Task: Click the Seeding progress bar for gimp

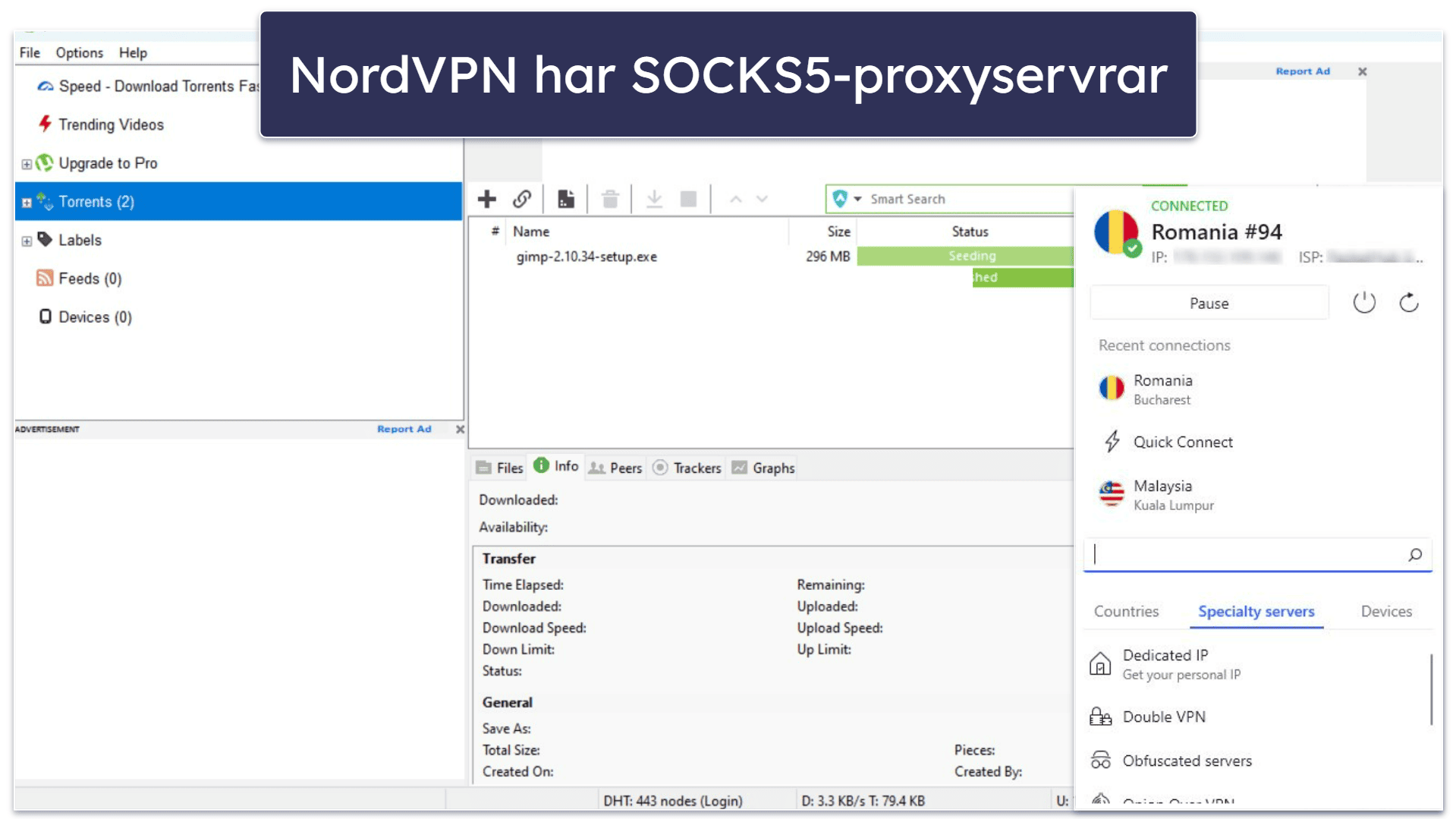Action: coord(965,256)
